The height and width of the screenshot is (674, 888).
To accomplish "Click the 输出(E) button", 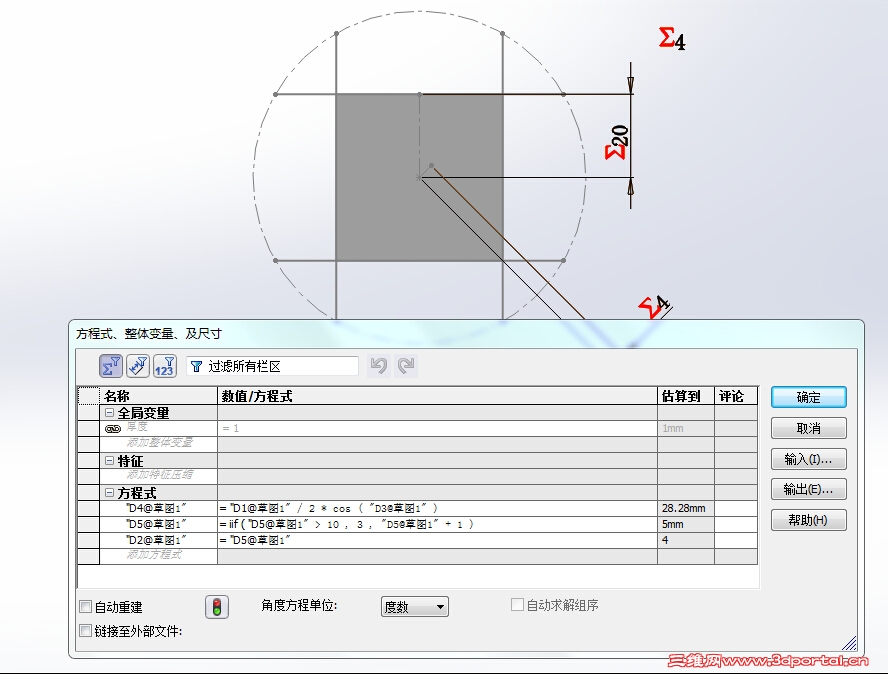I will point(808,490).
